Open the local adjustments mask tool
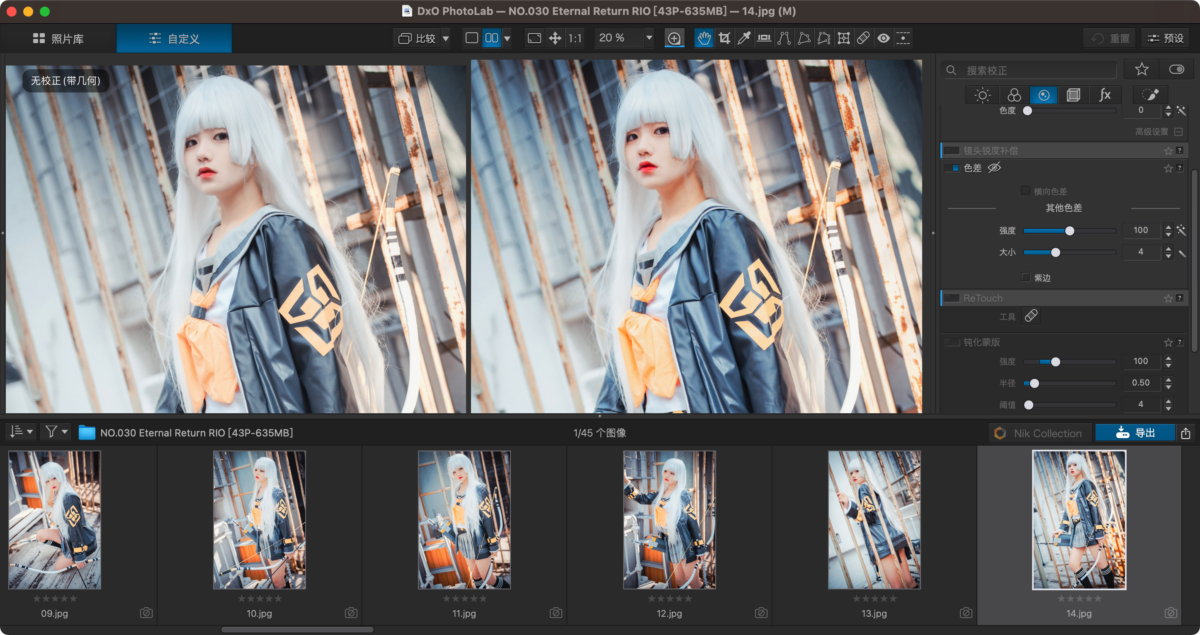The height and width of the screenshot is (635, 1200). pos(904,38)
